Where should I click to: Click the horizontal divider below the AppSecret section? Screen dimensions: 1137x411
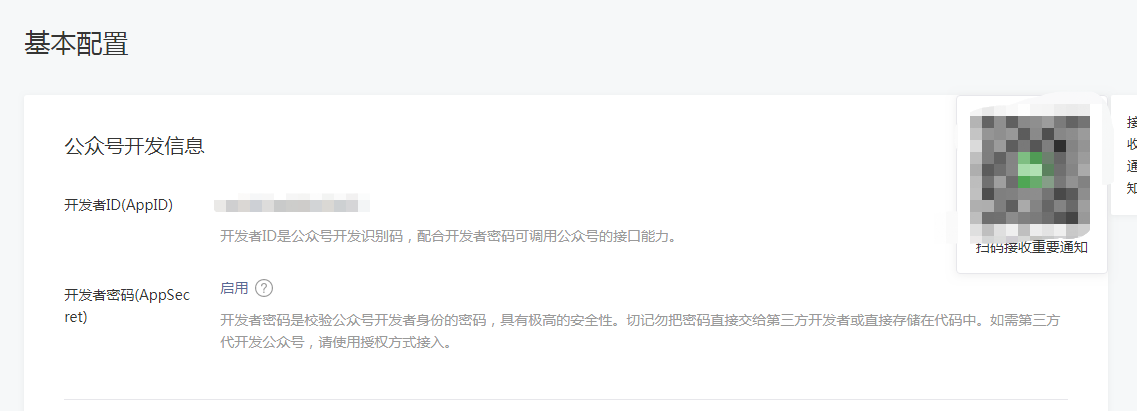pos(566,399)
